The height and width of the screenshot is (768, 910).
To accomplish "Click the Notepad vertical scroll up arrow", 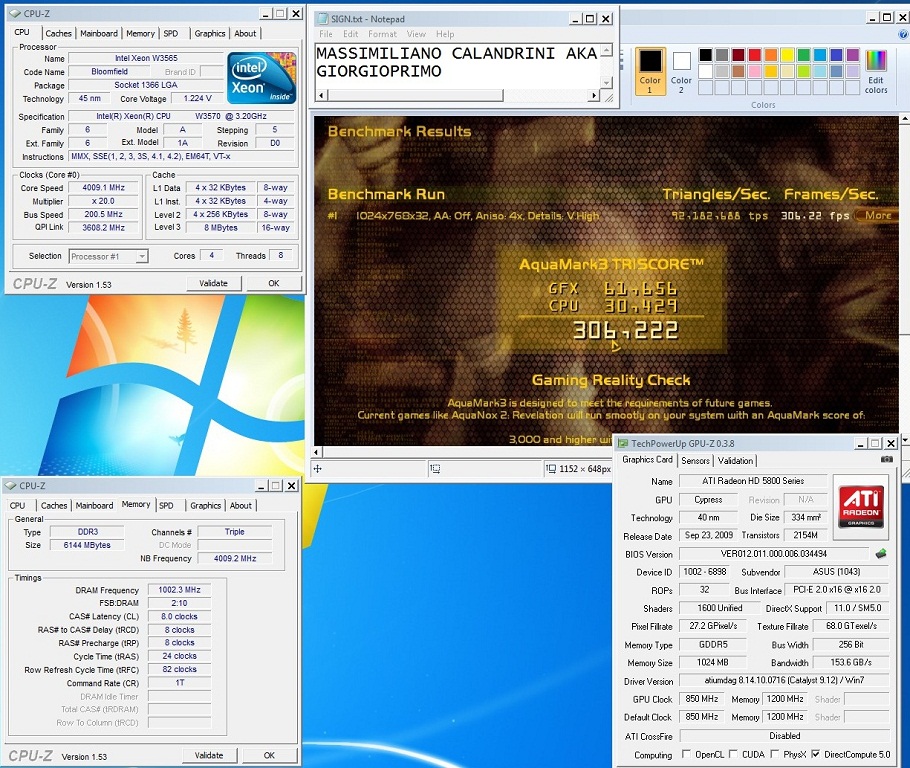I will (x=606, y=51).
